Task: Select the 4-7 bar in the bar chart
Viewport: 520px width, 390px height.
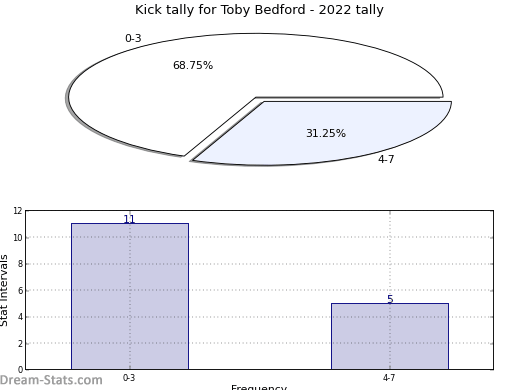Action: coord(390,336)
